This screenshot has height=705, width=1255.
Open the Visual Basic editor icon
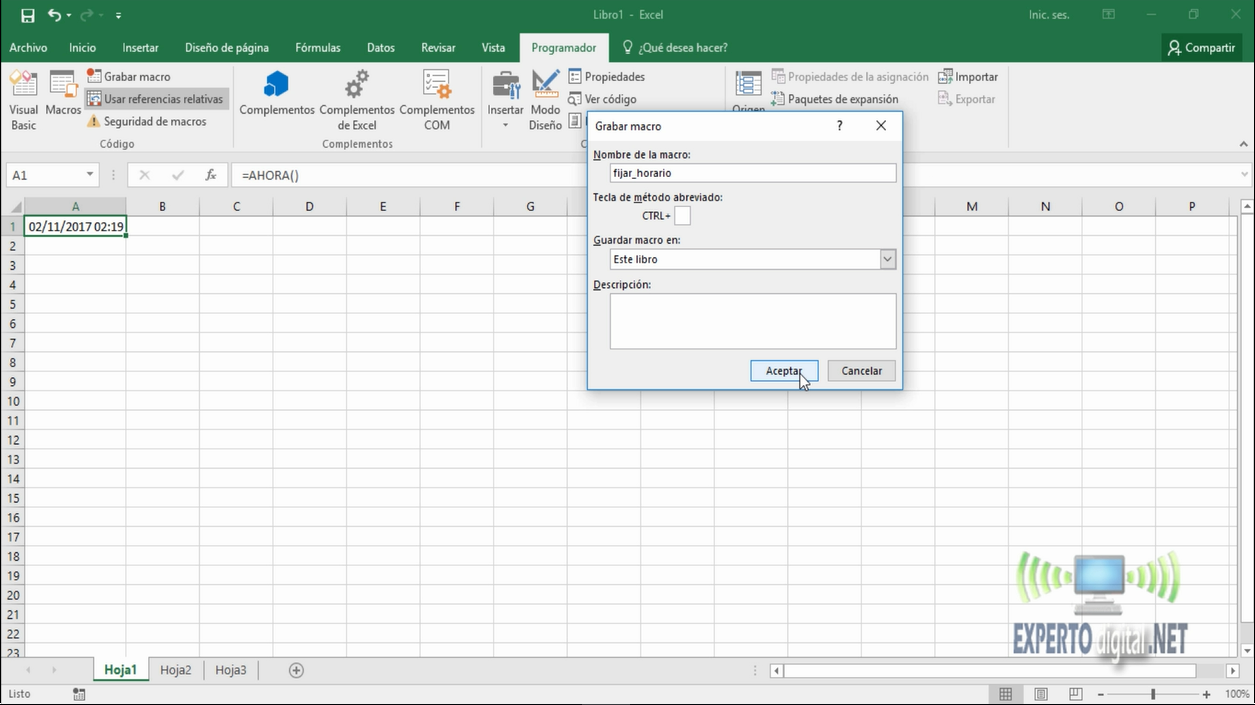pyautogui.click(x=23, y=87)
